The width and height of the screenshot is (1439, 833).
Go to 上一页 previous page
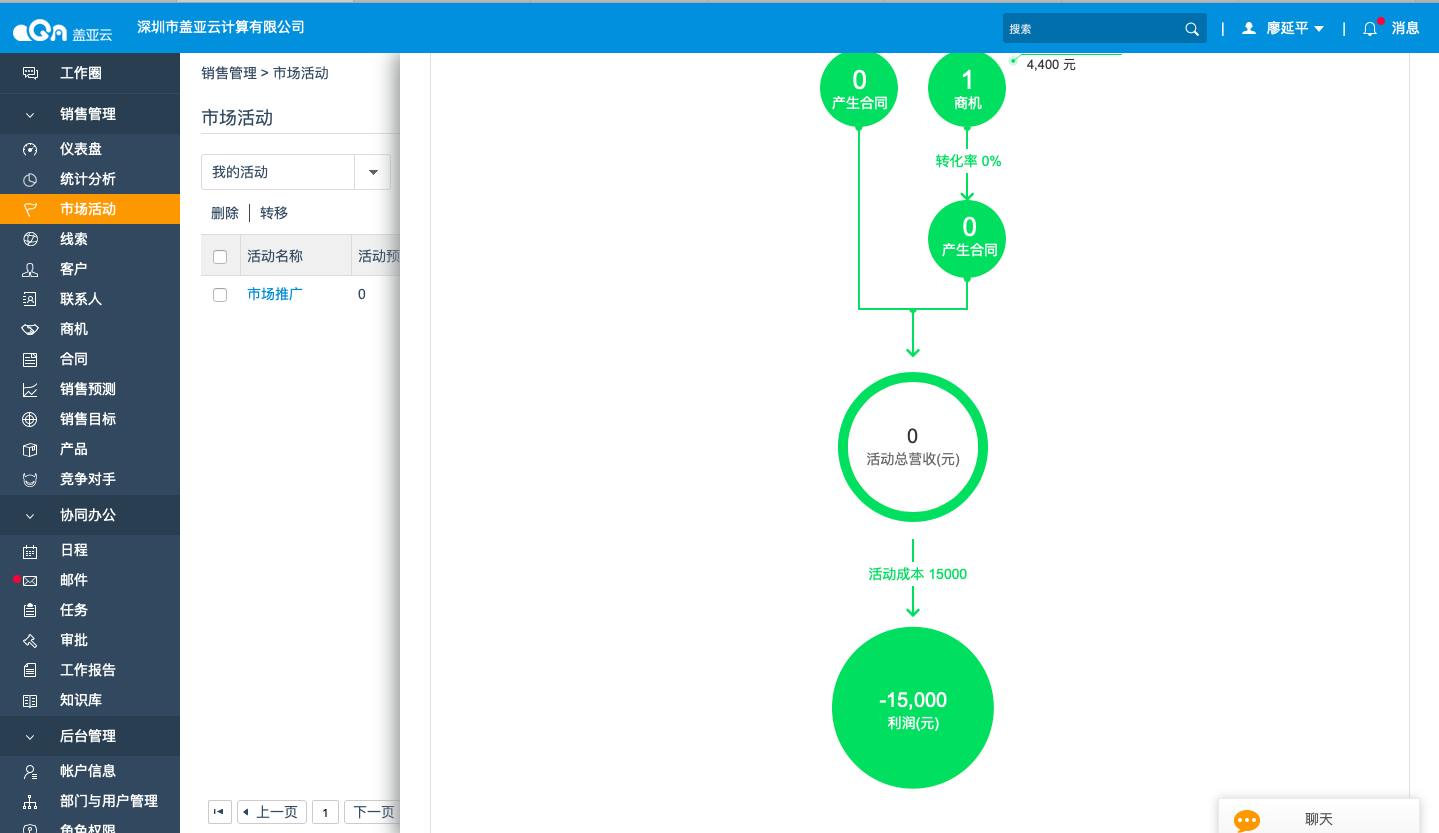point(271,812)
